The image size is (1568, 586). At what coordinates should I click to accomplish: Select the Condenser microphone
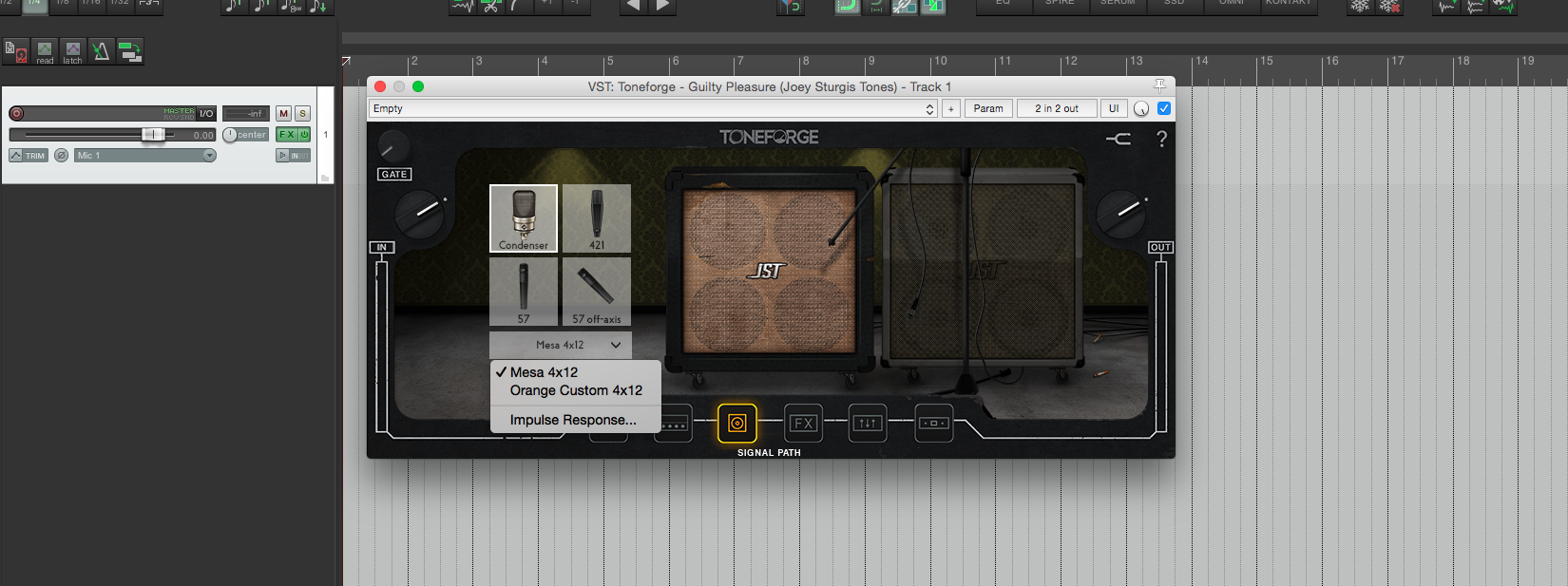(524, 218)
